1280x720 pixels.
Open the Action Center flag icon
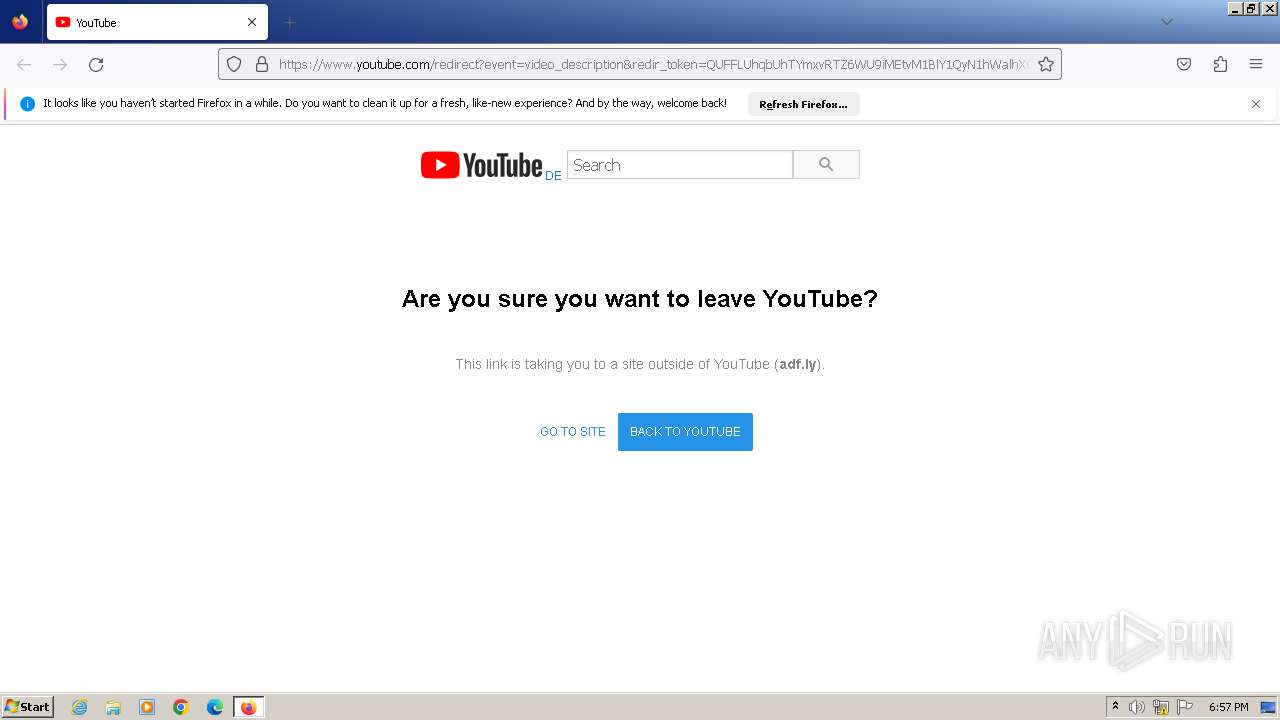tap(1185, 707)
